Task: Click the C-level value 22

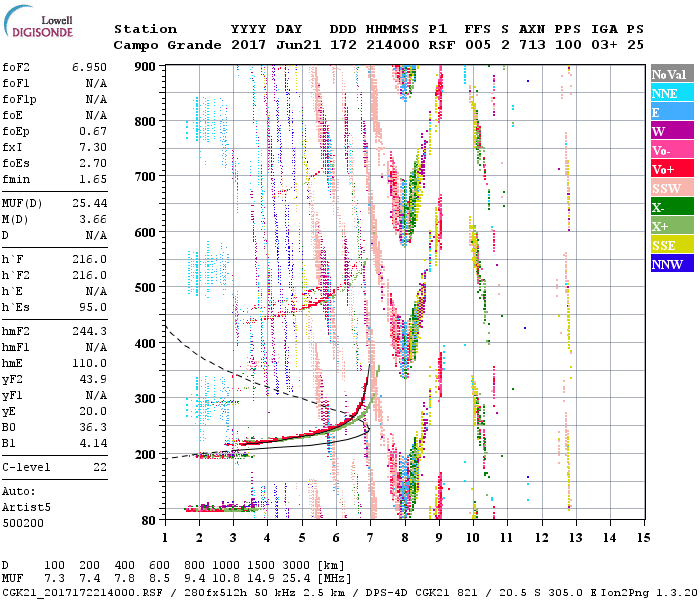Action: tap(100, 467)
